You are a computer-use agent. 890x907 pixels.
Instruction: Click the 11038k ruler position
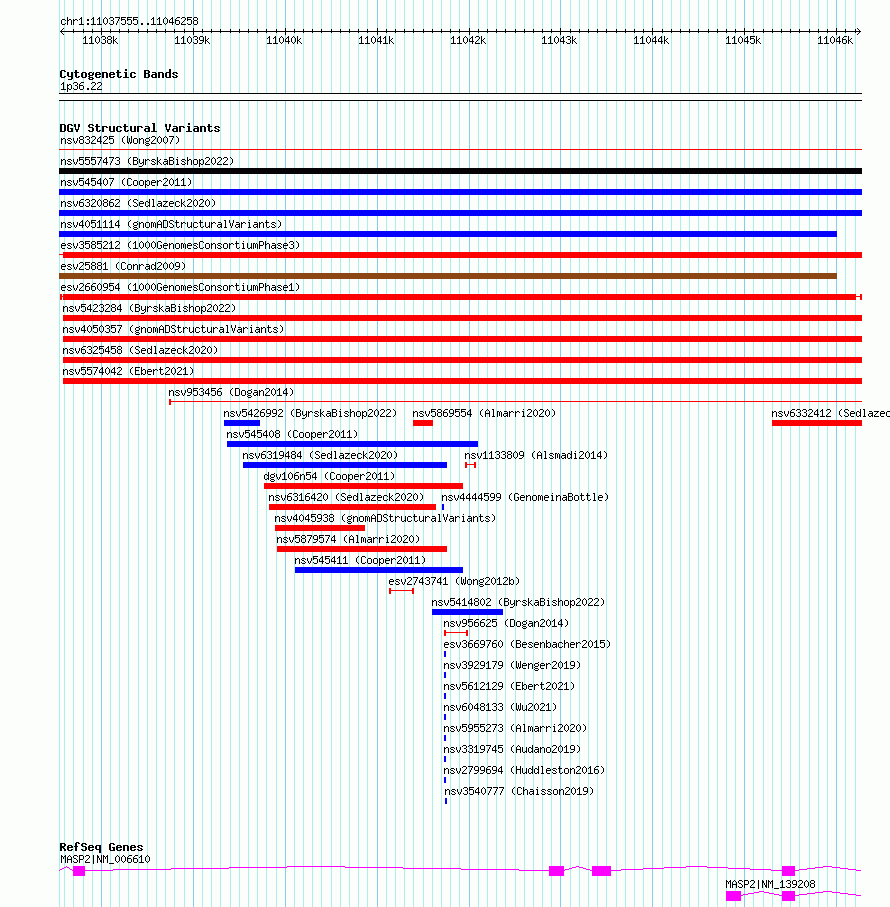click(100, 40)
